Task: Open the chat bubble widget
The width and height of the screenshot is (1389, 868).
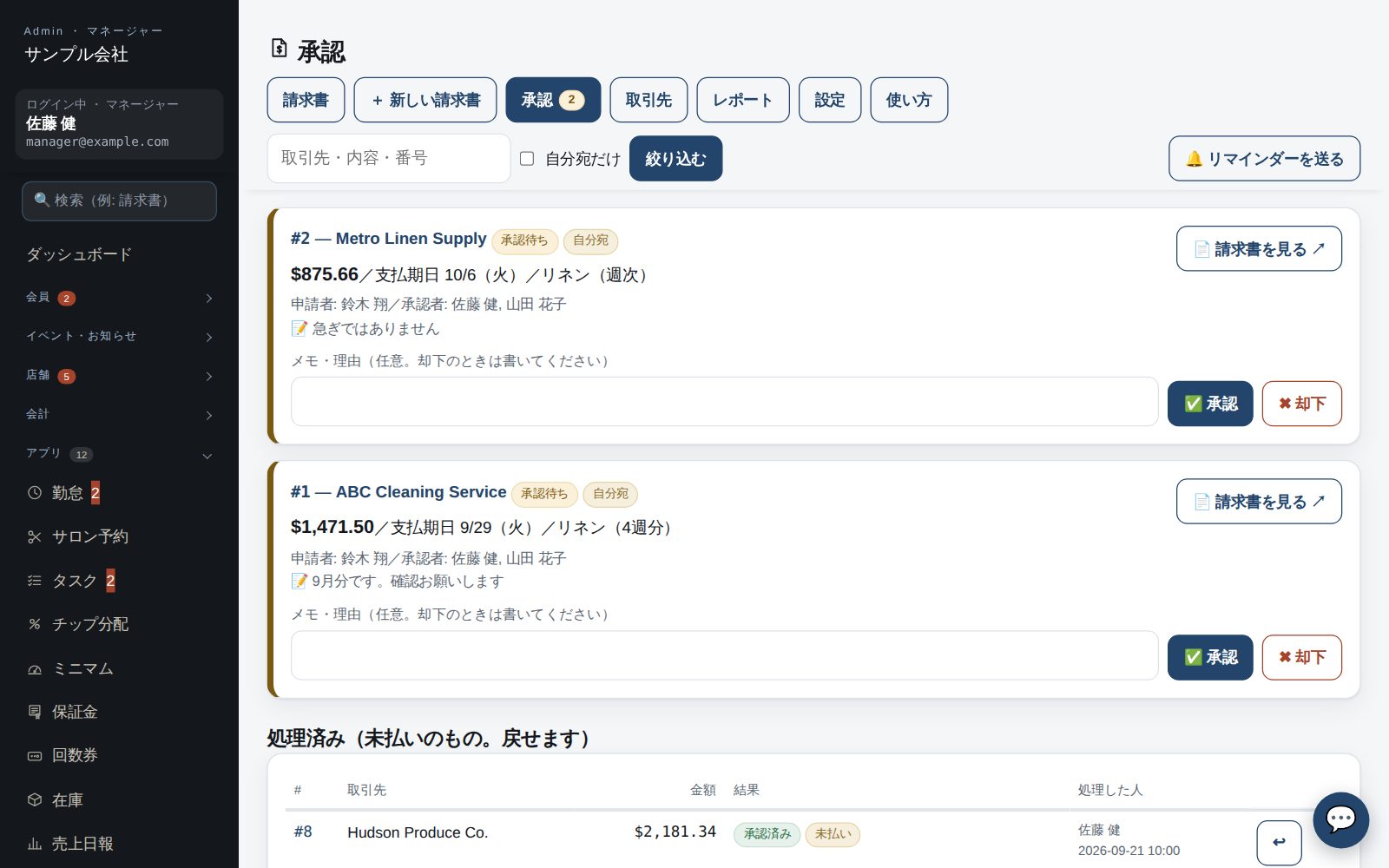Action: click(x=1340, y=819)
